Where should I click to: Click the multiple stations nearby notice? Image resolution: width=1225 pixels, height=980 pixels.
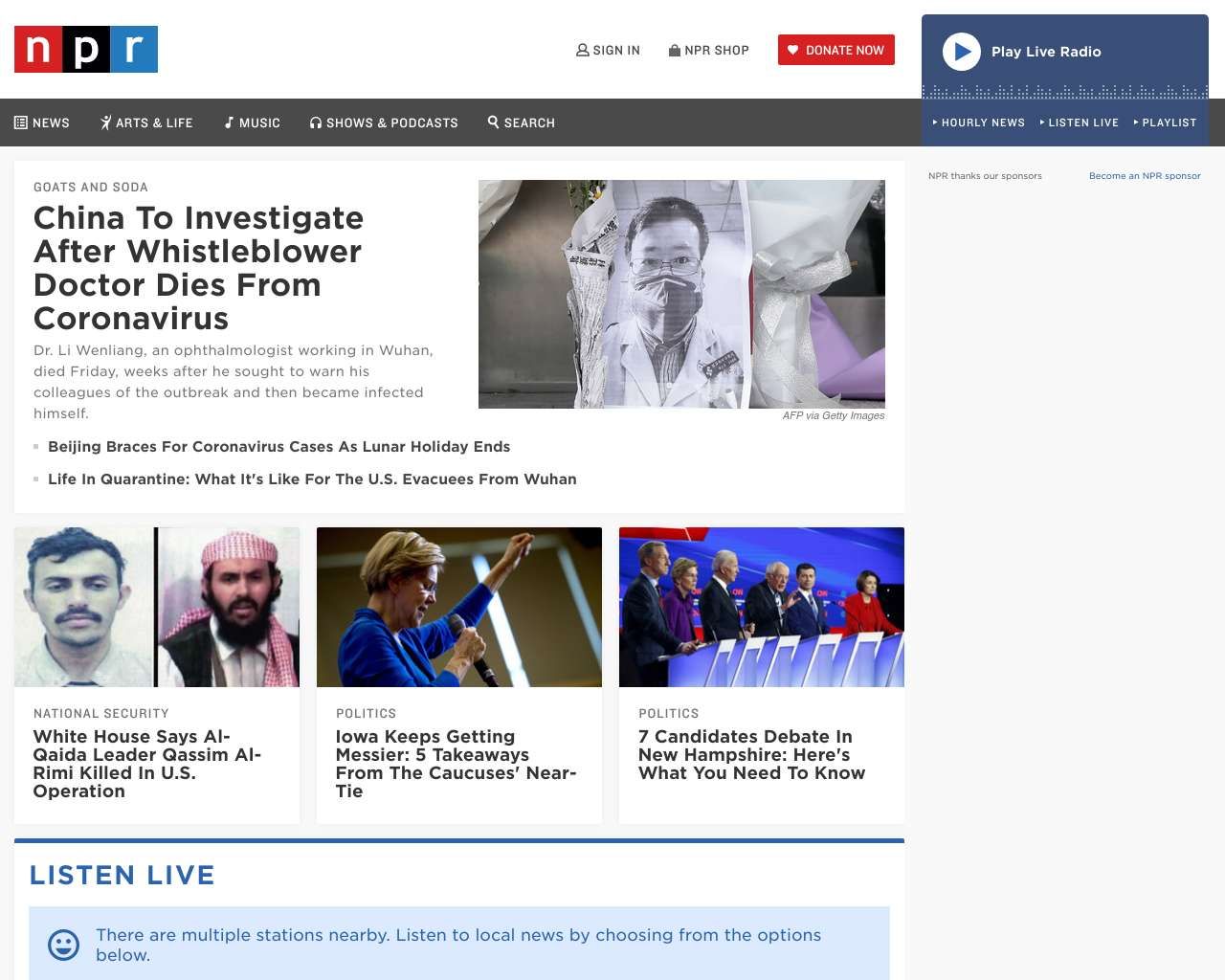[458, 945]
